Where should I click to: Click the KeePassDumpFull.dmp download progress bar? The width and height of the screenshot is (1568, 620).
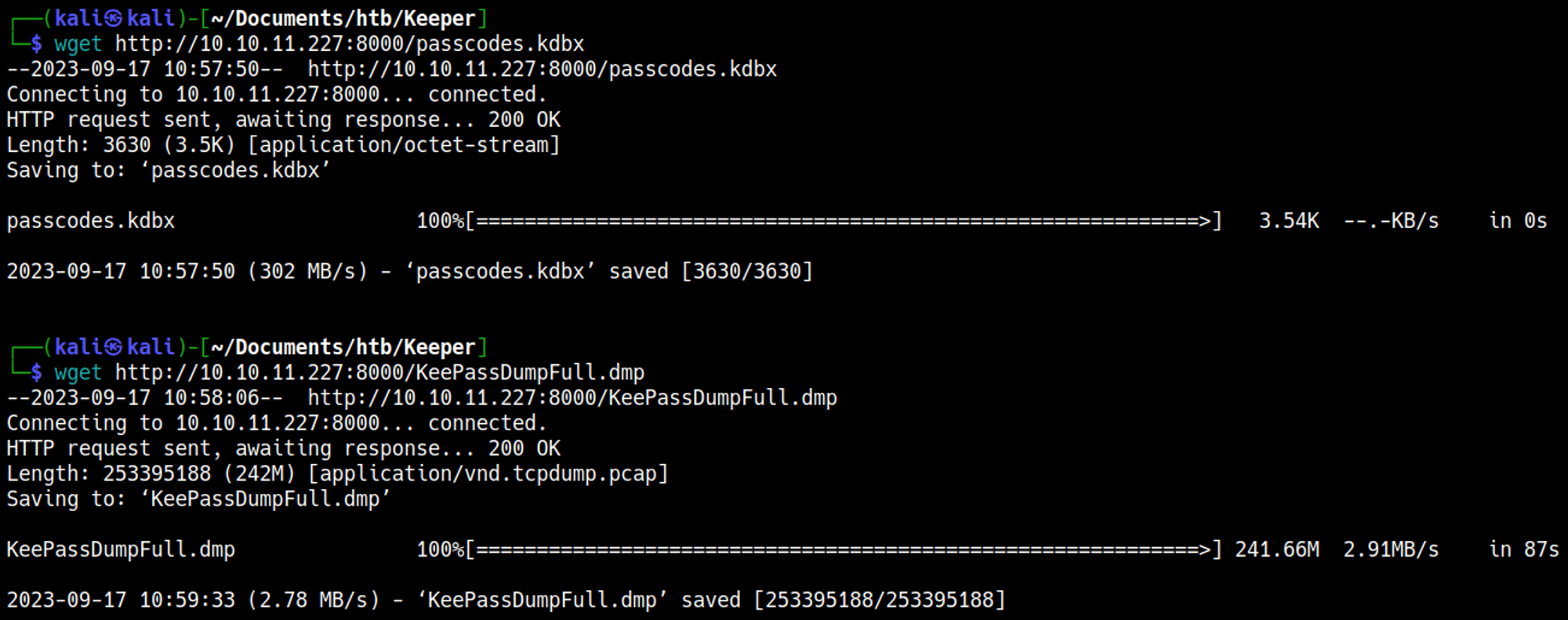[x=844, y=549]
